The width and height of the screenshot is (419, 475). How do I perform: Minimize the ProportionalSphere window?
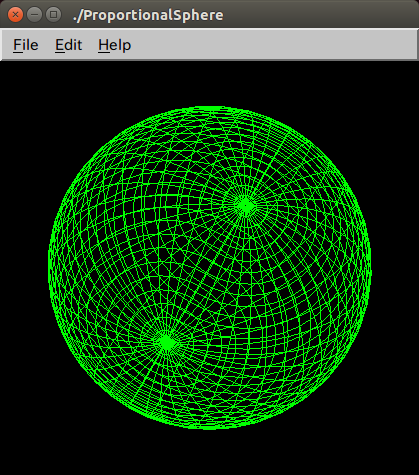[x=34, y=15]
